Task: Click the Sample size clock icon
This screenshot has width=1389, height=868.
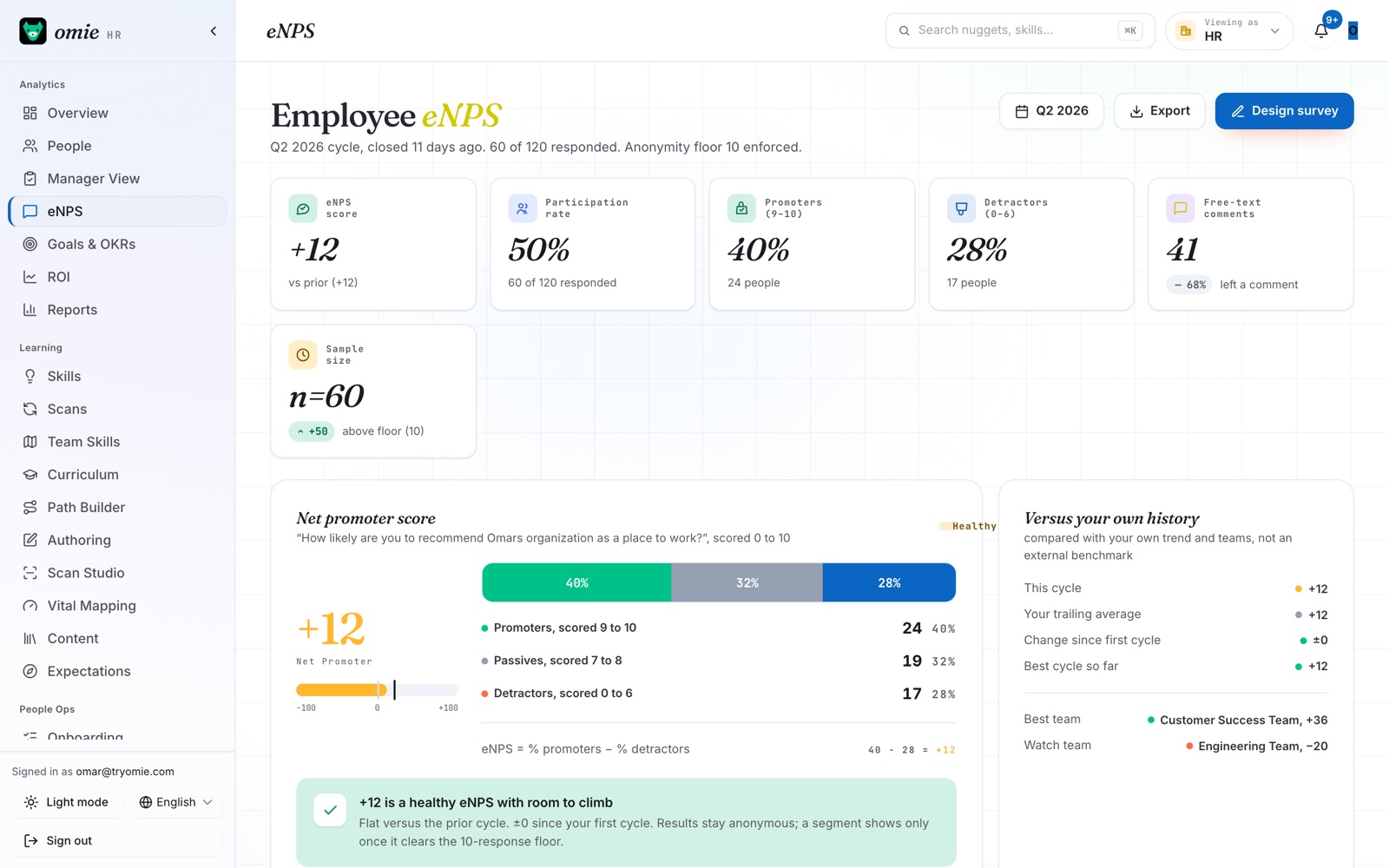Action: coord(303,355)
